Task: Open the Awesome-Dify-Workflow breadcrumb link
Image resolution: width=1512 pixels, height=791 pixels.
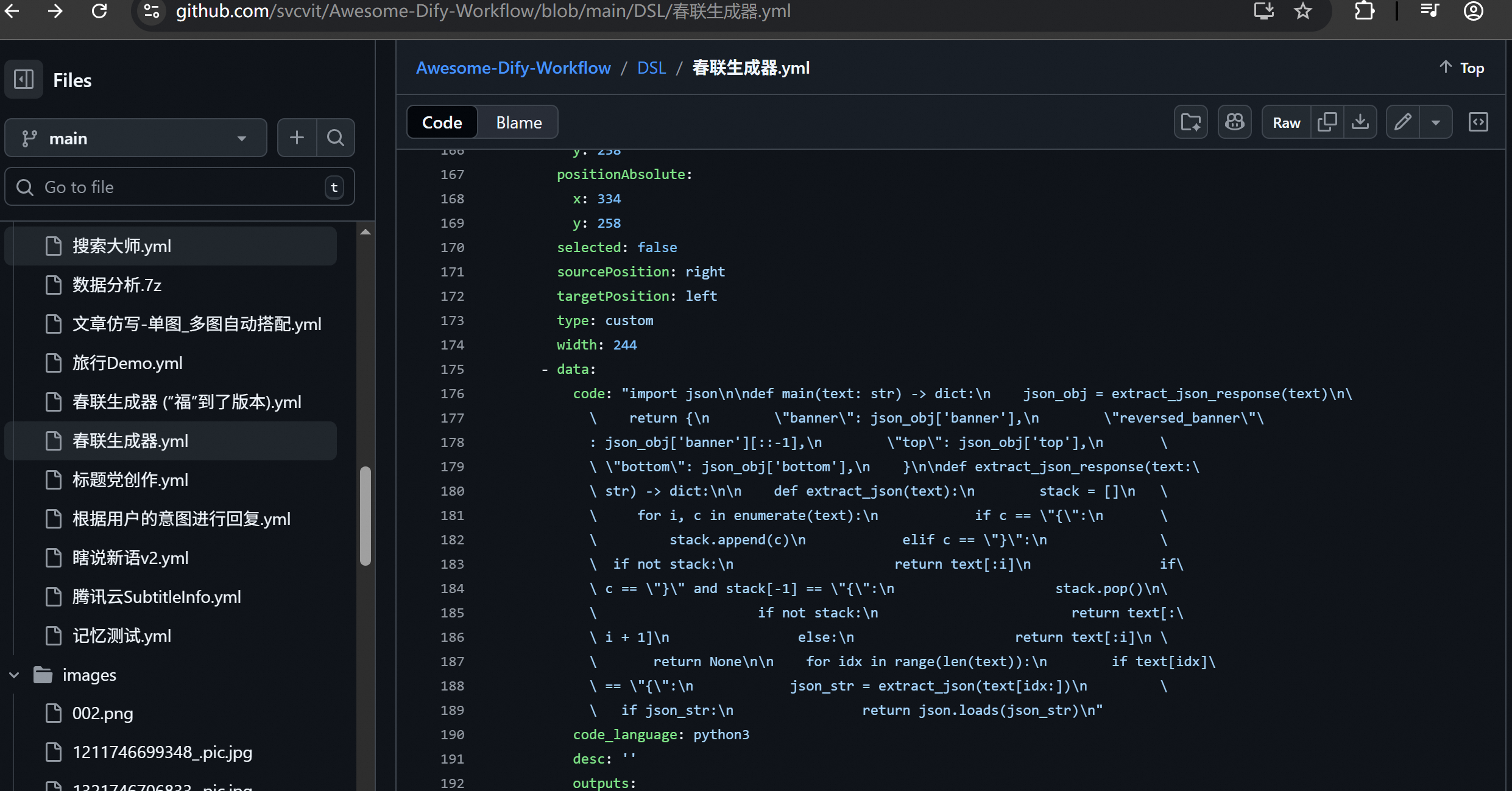Action: click(x=513, y=68)
